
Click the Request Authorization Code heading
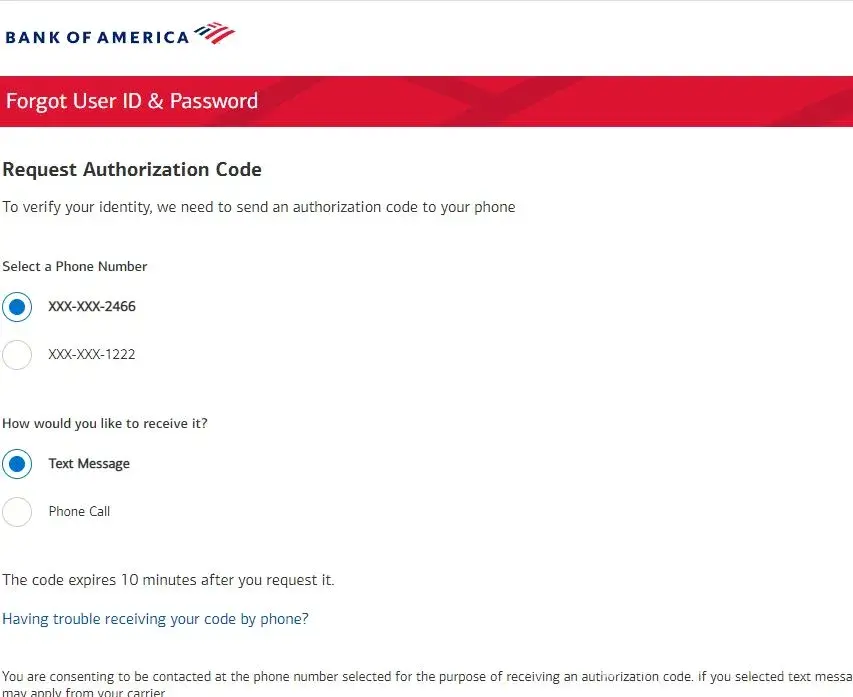[132, 170]
